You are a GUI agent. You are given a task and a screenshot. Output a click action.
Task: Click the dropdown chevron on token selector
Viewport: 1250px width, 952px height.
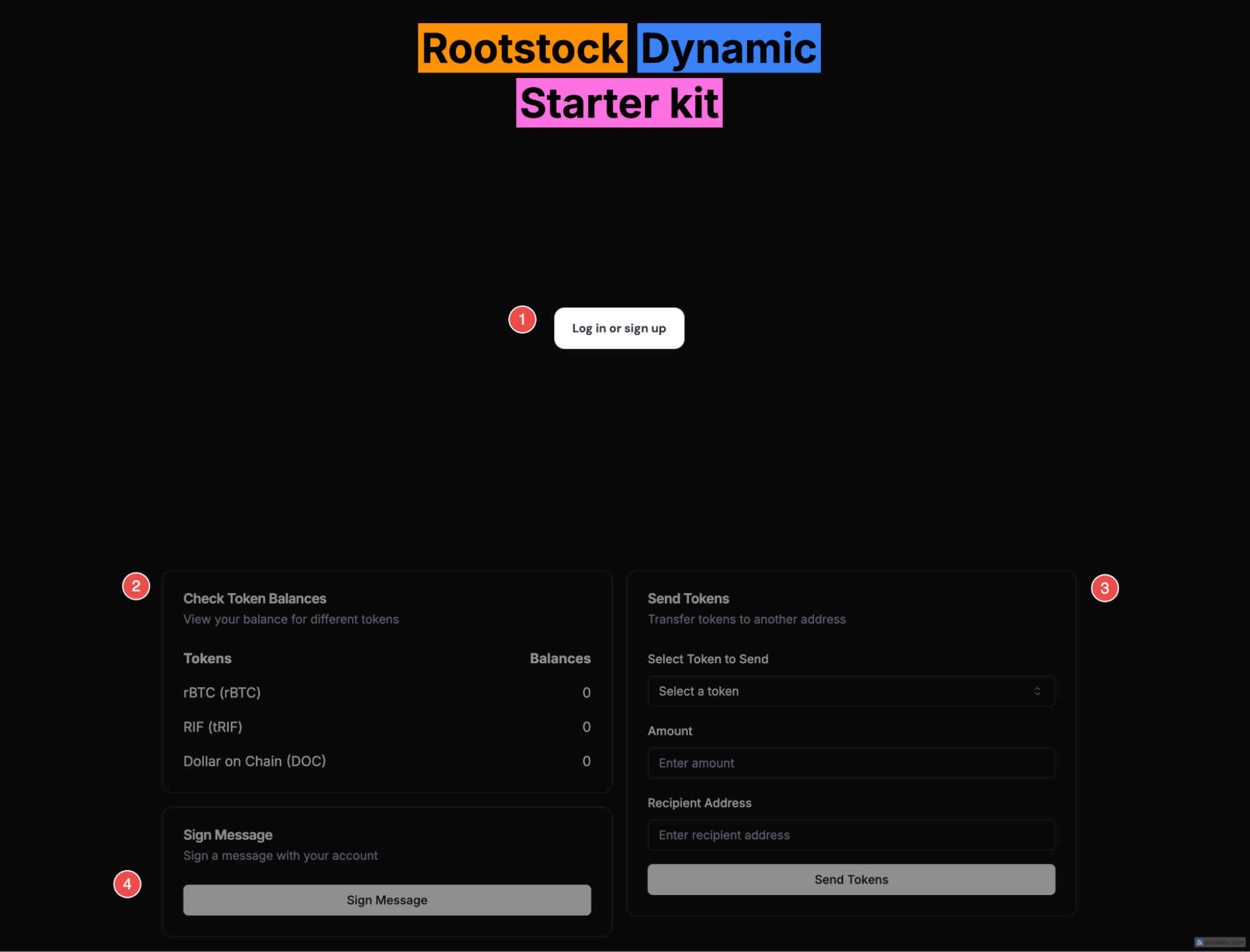click(1037, 691)
